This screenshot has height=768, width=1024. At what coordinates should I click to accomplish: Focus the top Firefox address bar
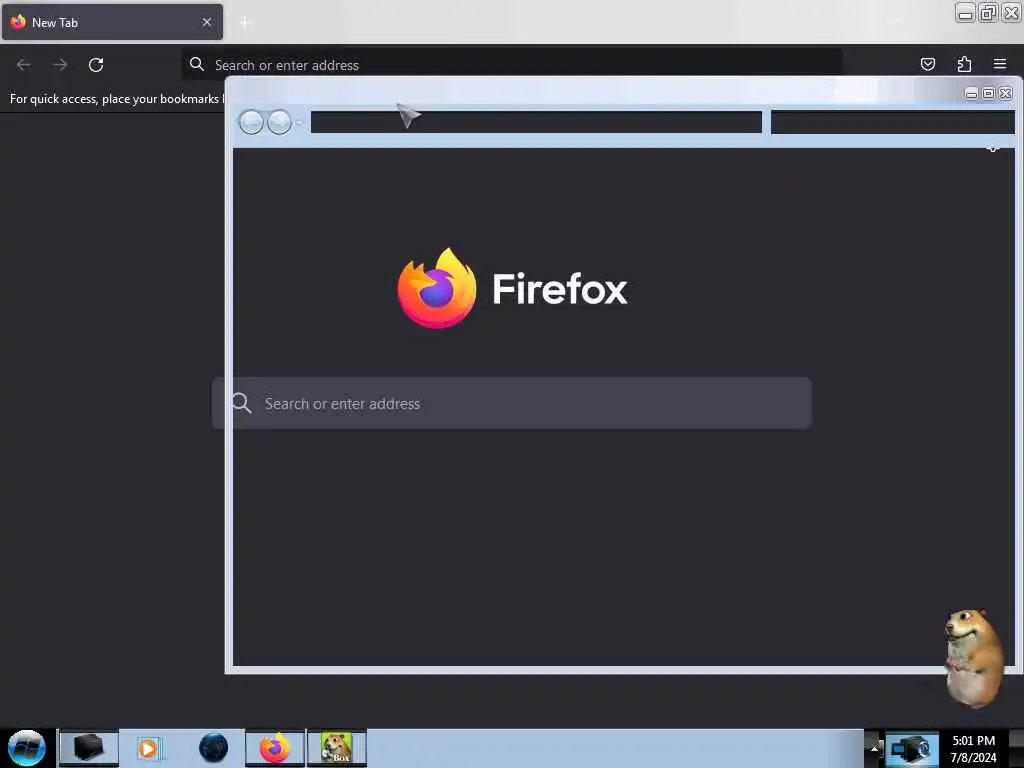coord(511,65)
